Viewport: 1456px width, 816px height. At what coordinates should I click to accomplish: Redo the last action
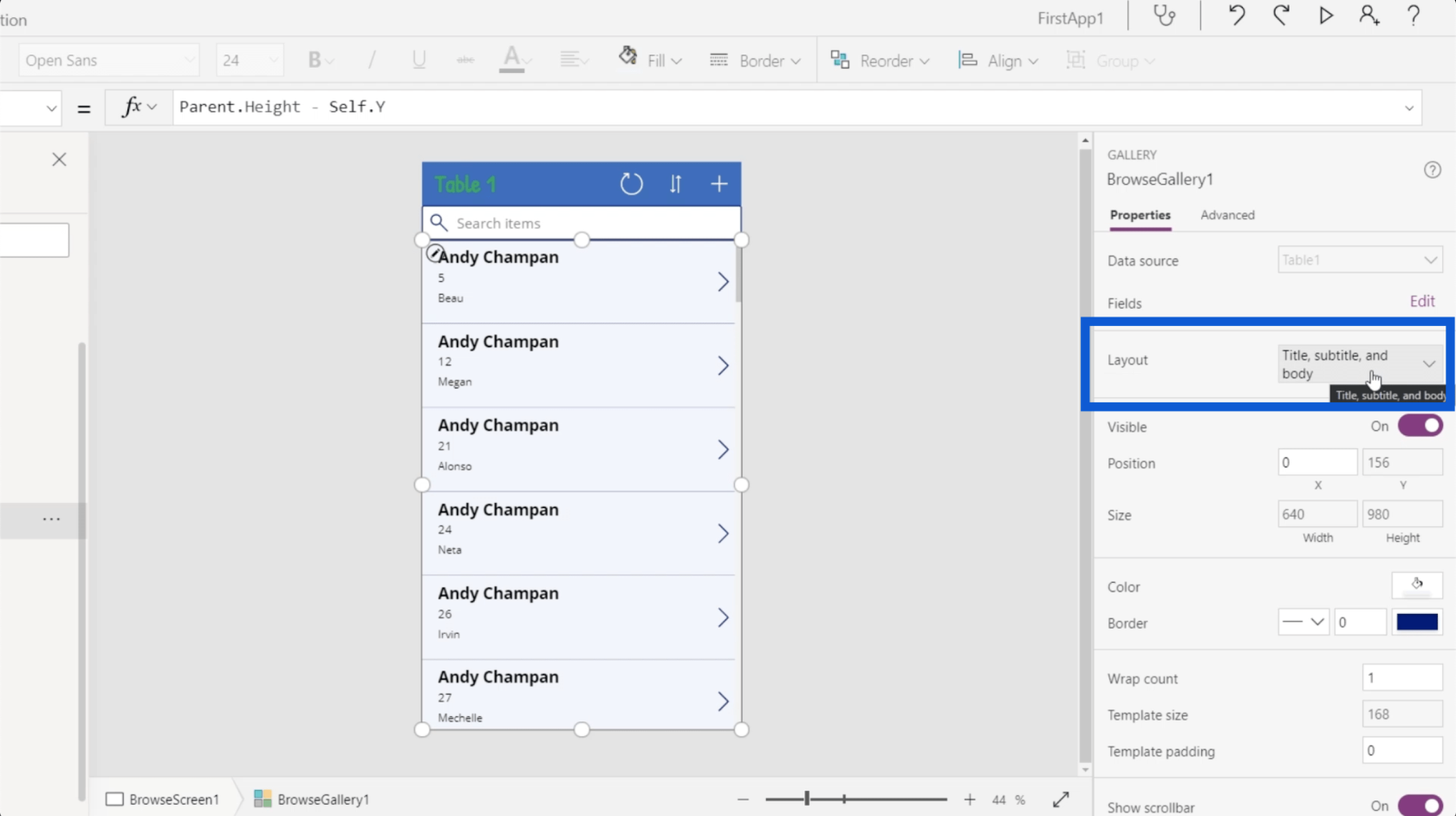tap(1281, 16)
